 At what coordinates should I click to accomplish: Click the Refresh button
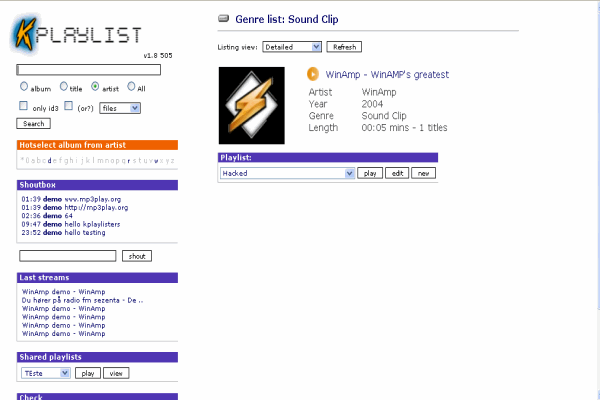point(343,47)
